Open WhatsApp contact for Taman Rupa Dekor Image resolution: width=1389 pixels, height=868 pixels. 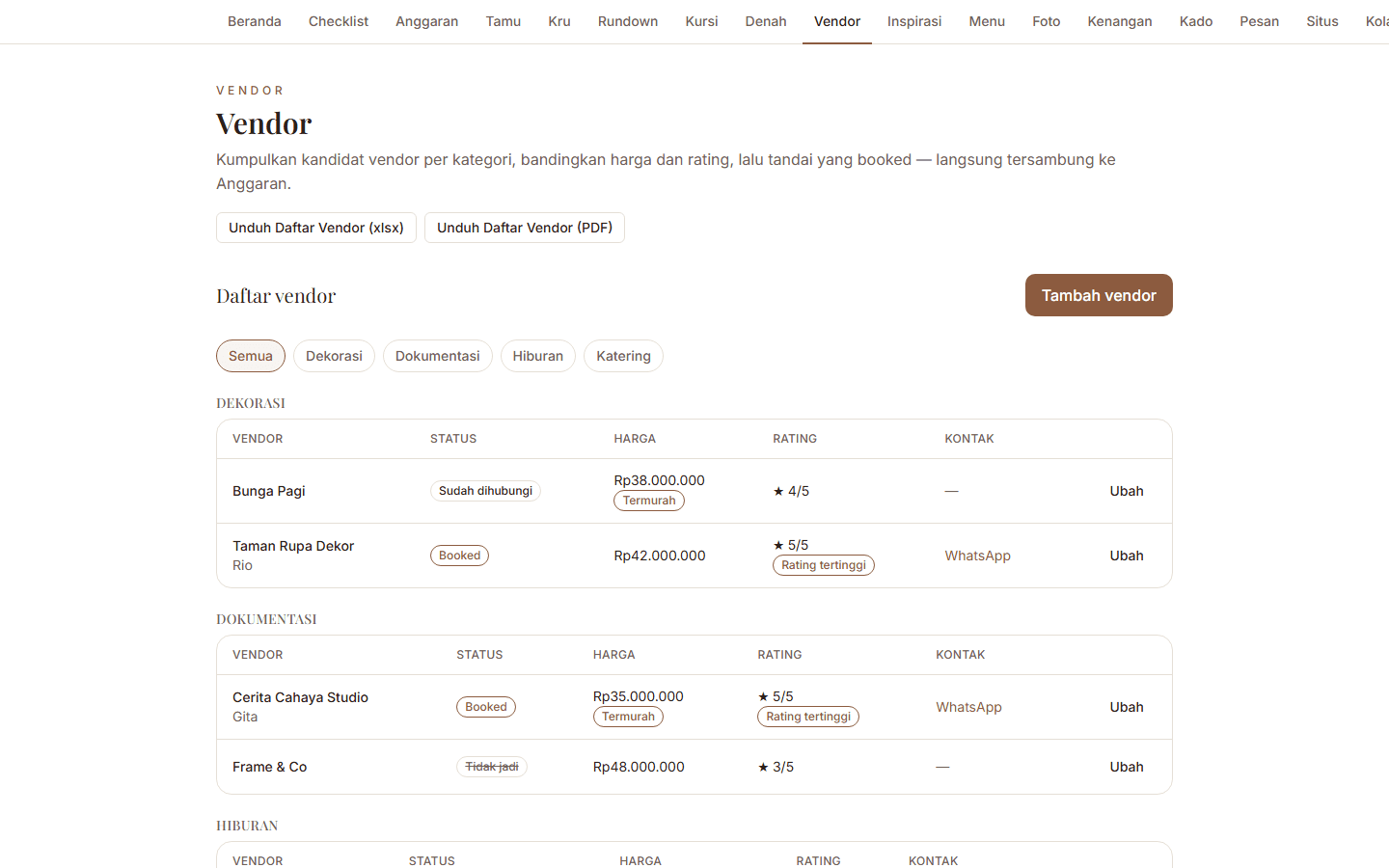click(978, 556)
